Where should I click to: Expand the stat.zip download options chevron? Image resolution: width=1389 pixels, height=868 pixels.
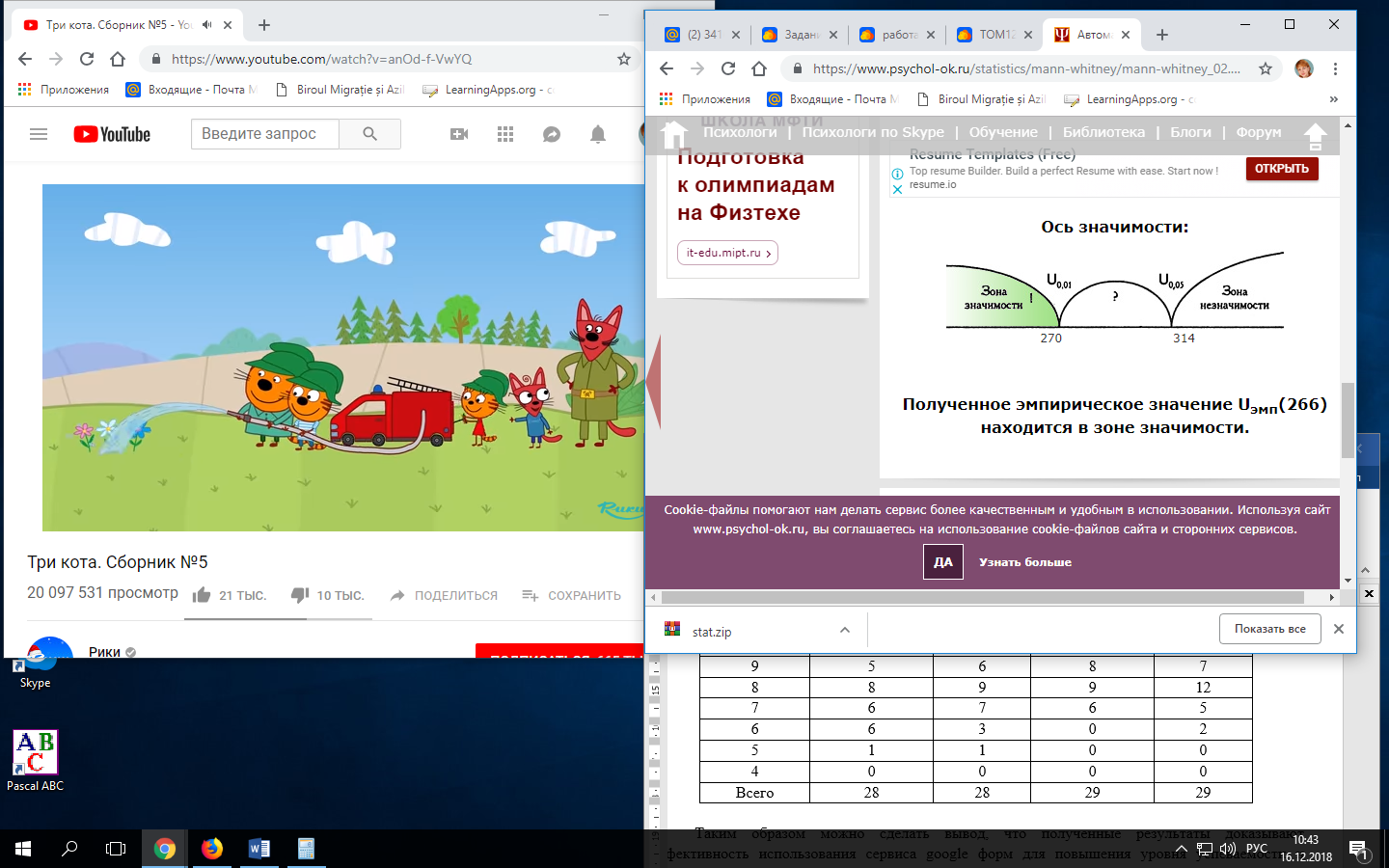pyautogui.click(x=845, y=630)
